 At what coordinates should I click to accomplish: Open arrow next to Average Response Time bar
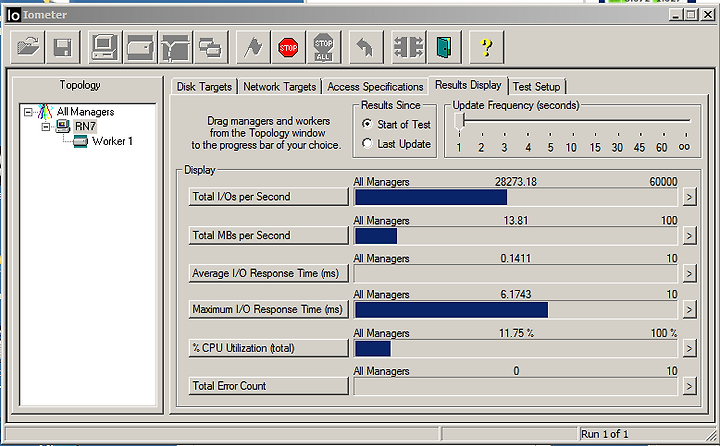tap(689, 274)
